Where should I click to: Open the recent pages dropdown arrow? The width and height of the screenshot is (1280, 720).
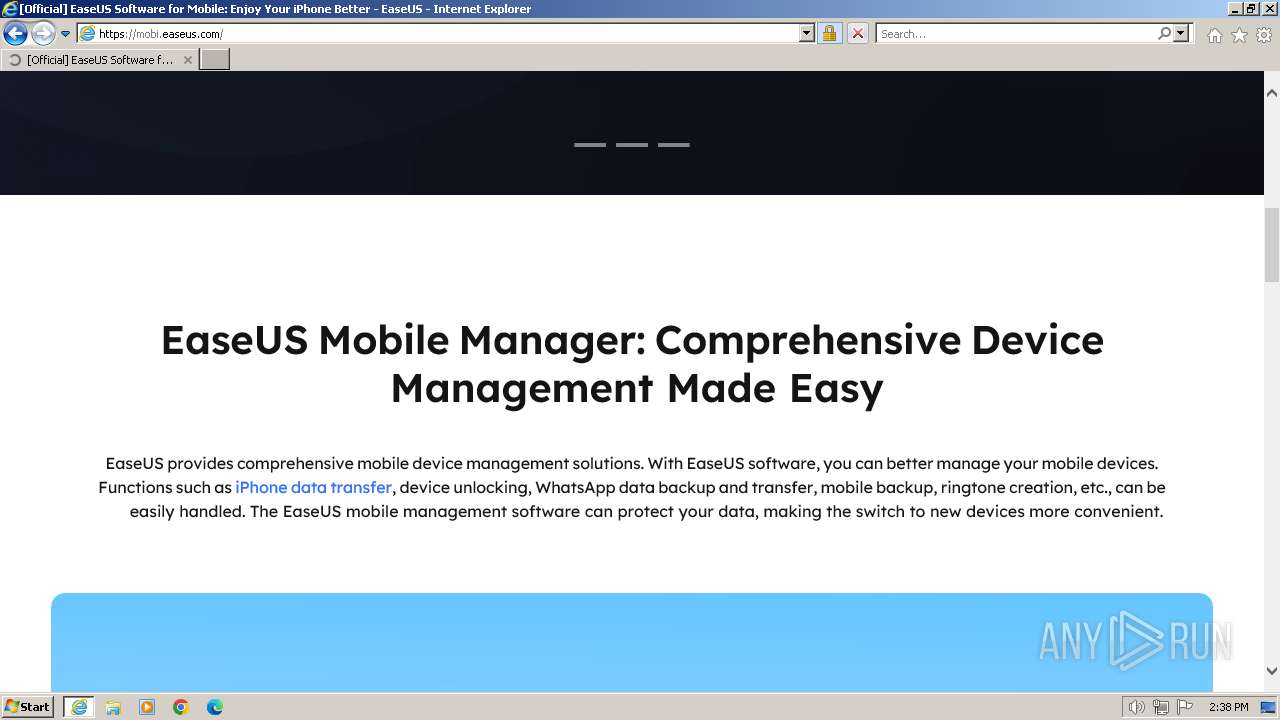click(66, 34)
